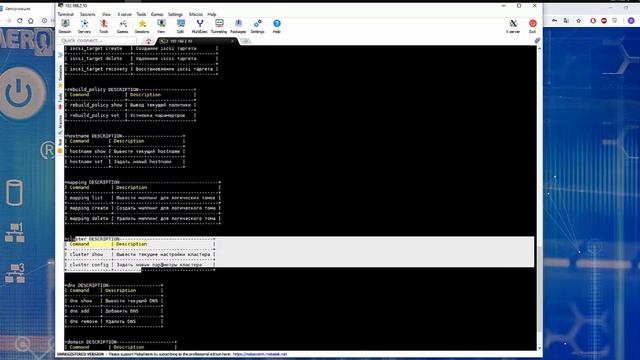Click the red Exit icon
Image resolution: width=640 pixels, height=360 pixels.
click(x=533, y=26)
